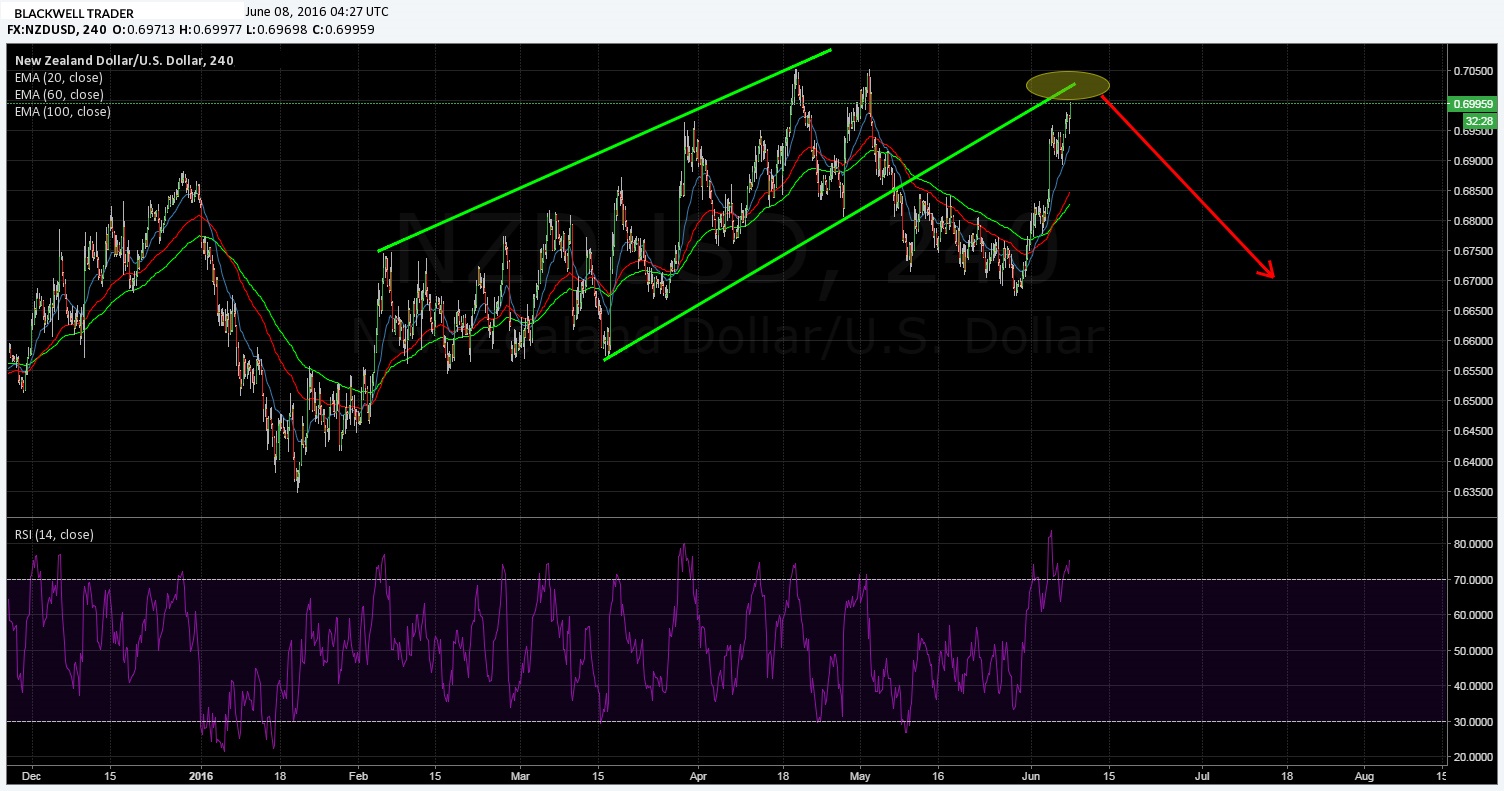Click the Mar label on time axis

(x=520, y=775)
